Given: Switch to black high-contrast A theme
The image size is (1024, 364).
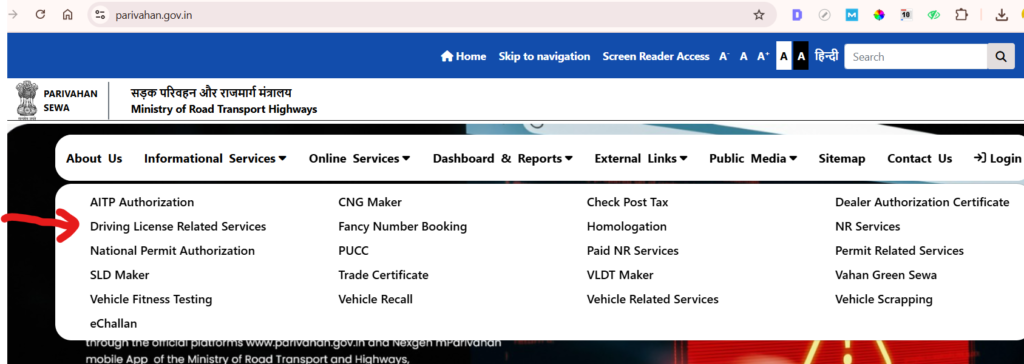Looking at the screenshot, I should coord(801,57).
